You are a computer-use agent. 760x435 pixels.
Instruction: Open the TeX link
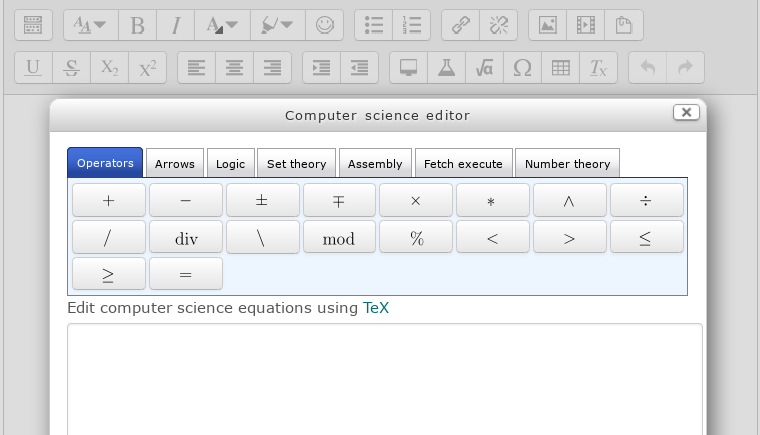[376, 308]
